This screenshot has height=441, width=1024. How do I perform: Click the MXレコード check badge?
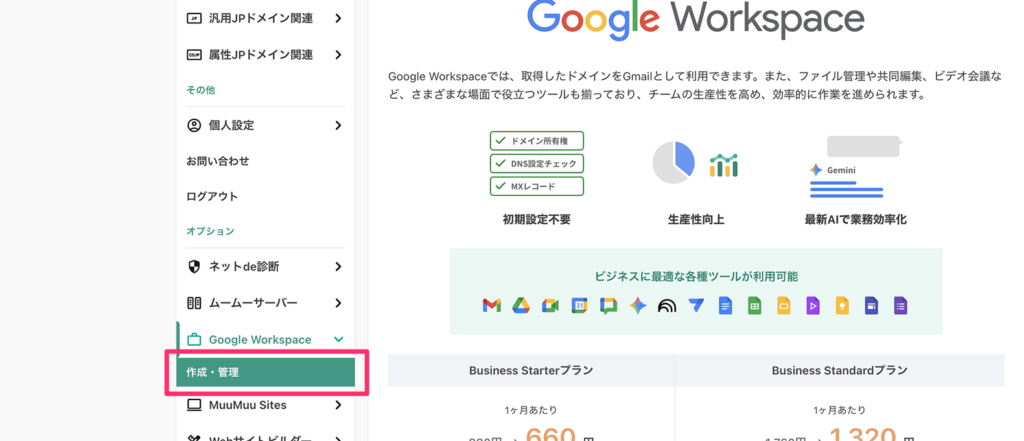[537, 186]
